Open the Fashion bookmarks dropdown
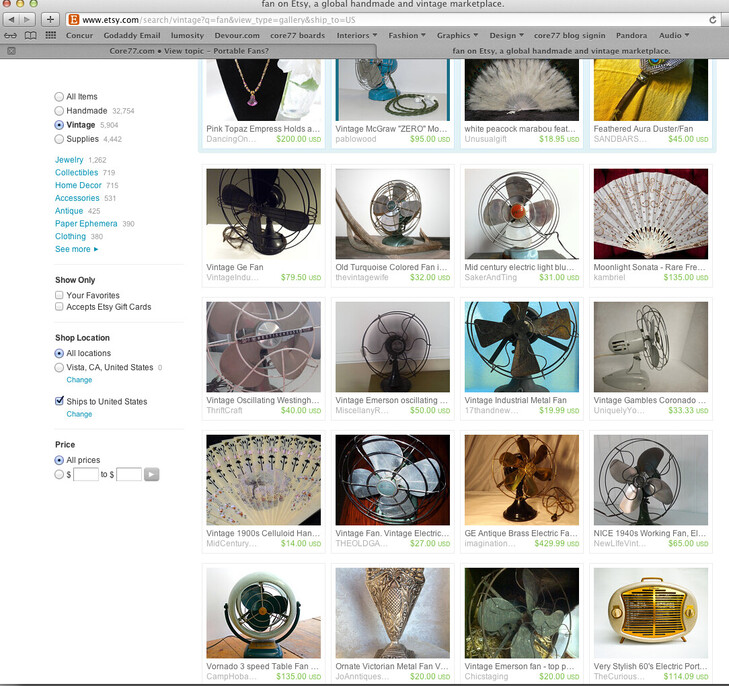This screenshot has height=686, width=729. click(x=407, y=35)
